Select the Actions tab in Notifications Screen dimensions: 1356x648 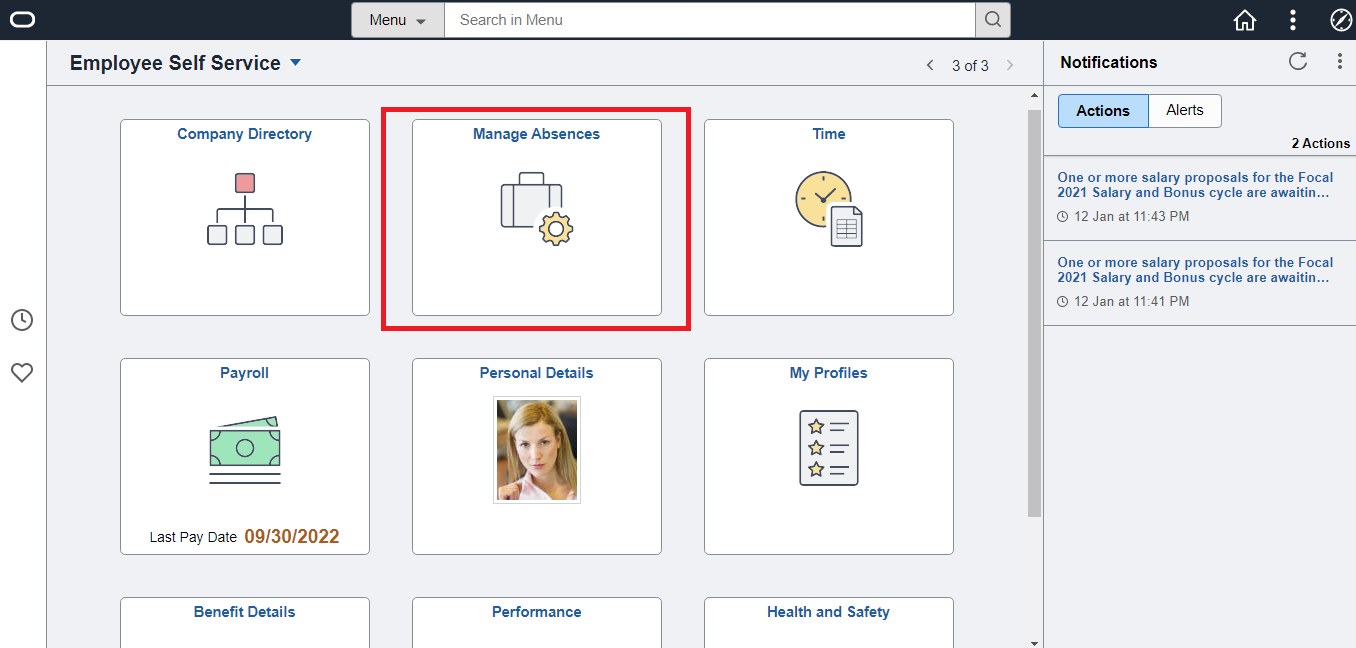click(1103, 111)
